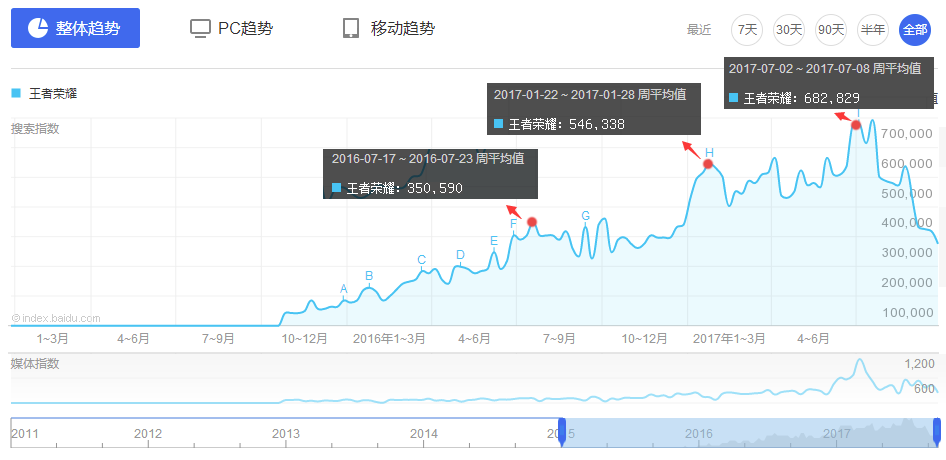Open news marker E on chart
The height and width of the screenshot is (460, 946).
coord(494,241)
